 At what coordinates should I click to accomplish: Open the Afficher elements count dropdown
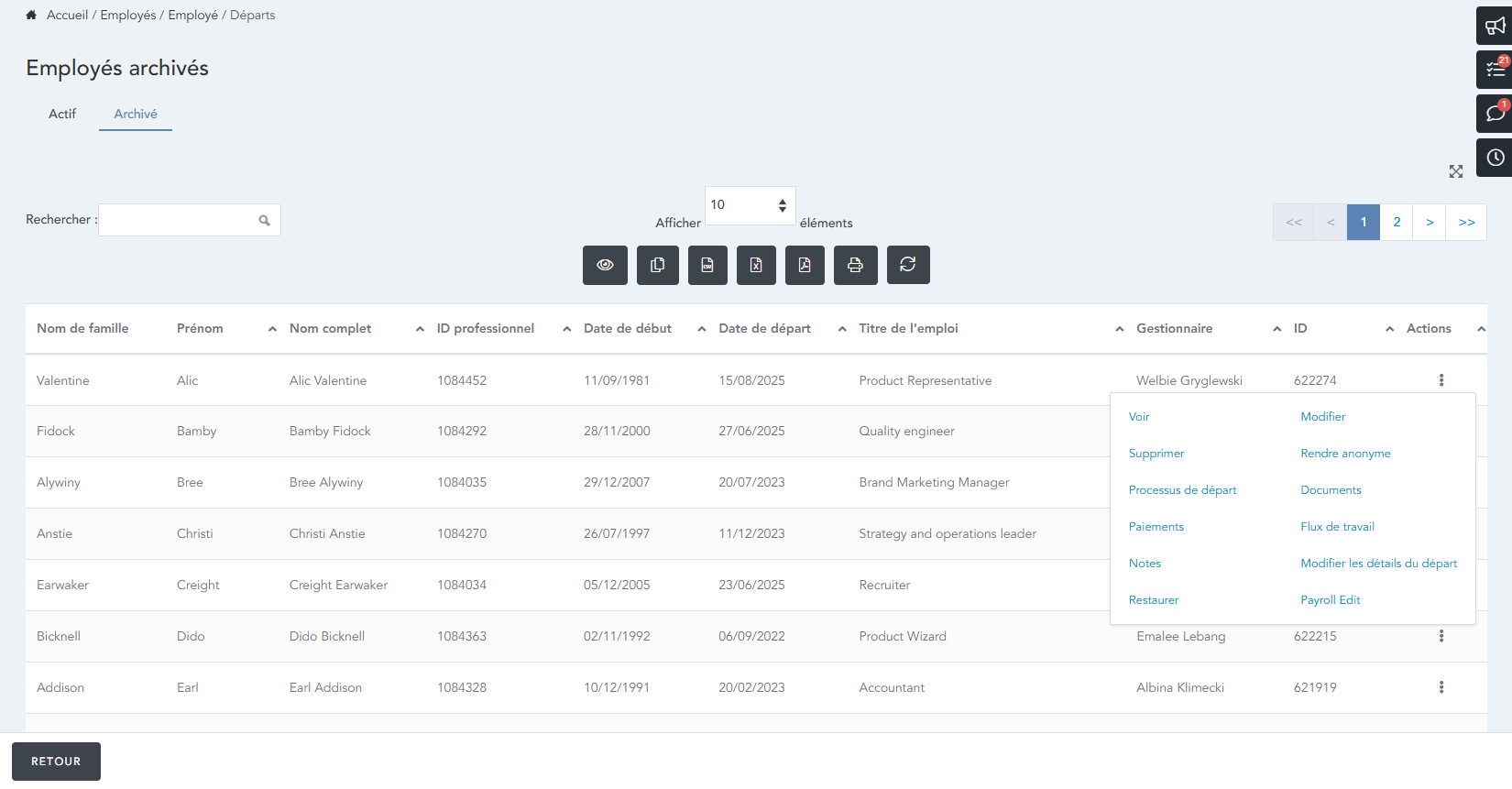pos(749,205)
